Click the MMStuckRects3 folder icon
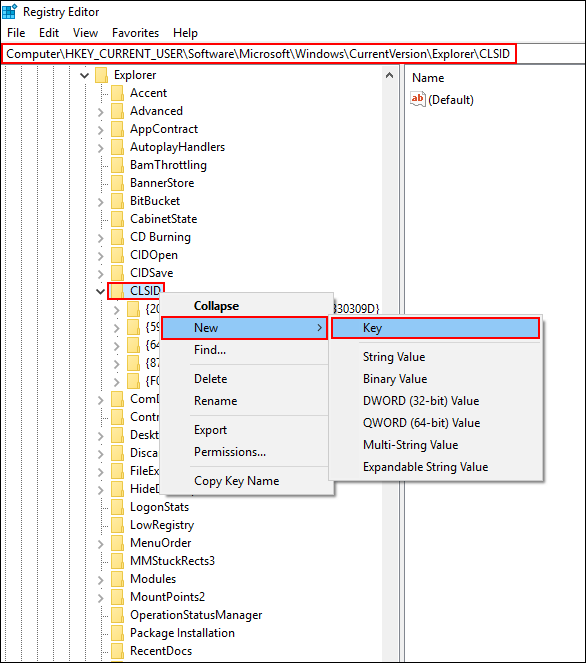This screenshot has width=586, height=663. [117, 561]
